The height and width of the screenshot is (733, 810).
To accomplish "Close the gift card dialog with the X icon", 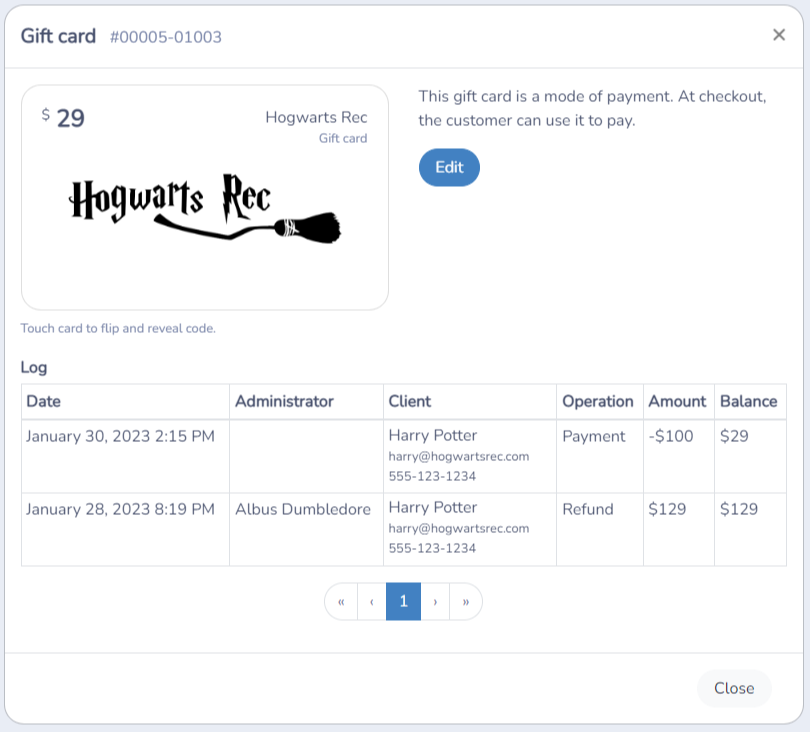I will (778, 35).
